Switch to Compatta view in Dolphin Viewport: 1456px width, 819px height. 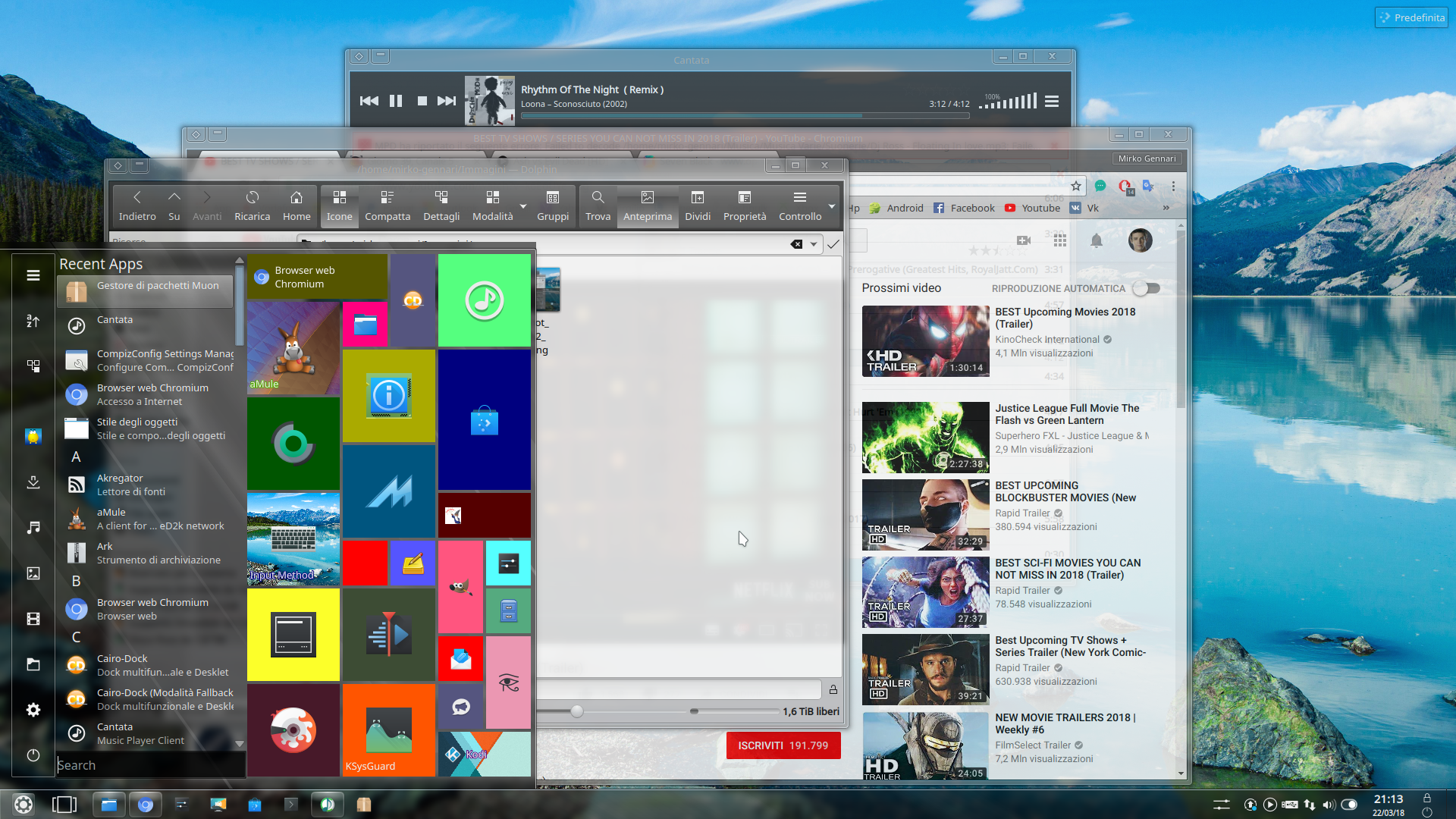pyautogui.click(x=388, y=206)
